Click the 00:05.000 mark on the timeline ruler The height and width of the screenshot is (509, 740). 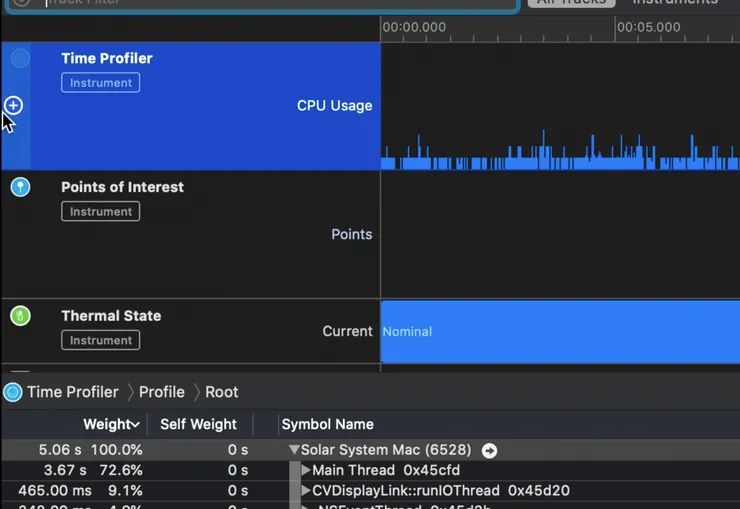[648, 27]
